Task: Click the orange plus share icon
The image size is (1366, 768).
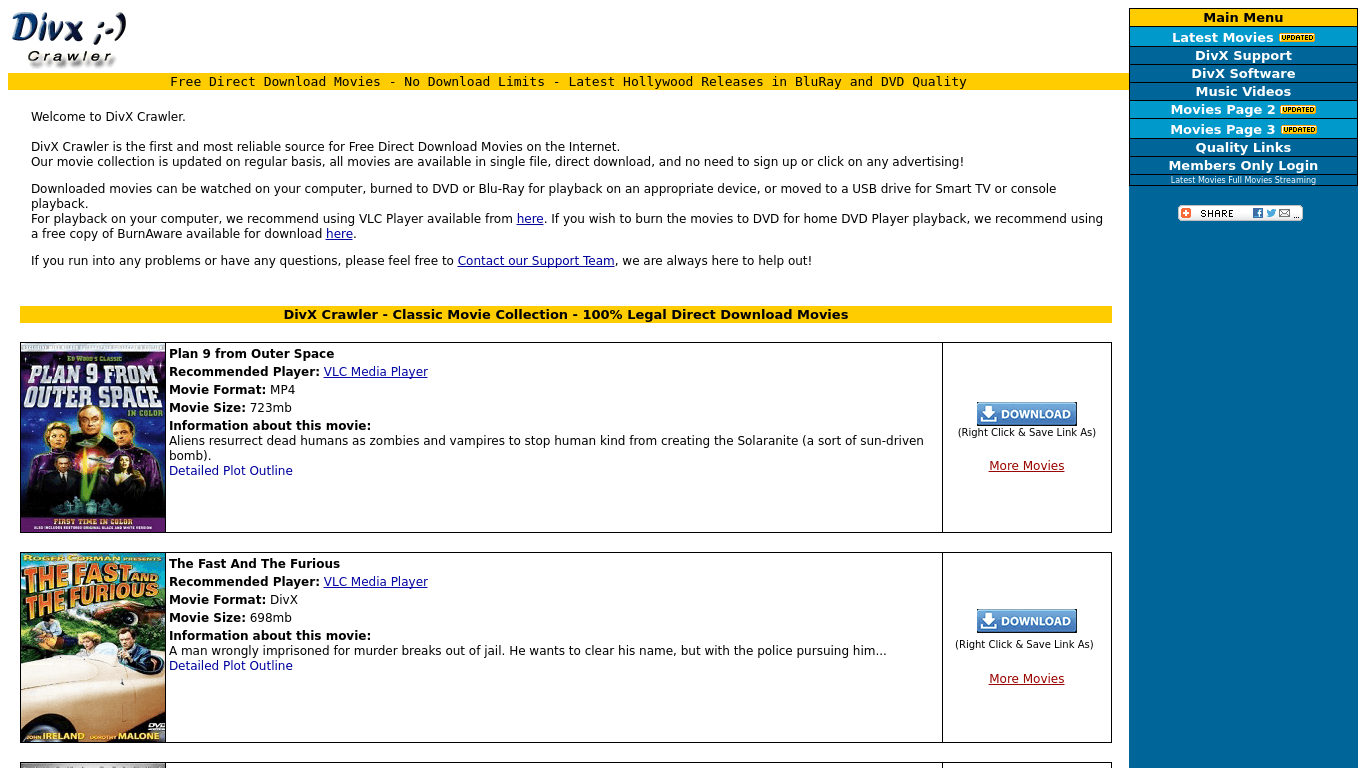Action: [x=1187, y=213]
